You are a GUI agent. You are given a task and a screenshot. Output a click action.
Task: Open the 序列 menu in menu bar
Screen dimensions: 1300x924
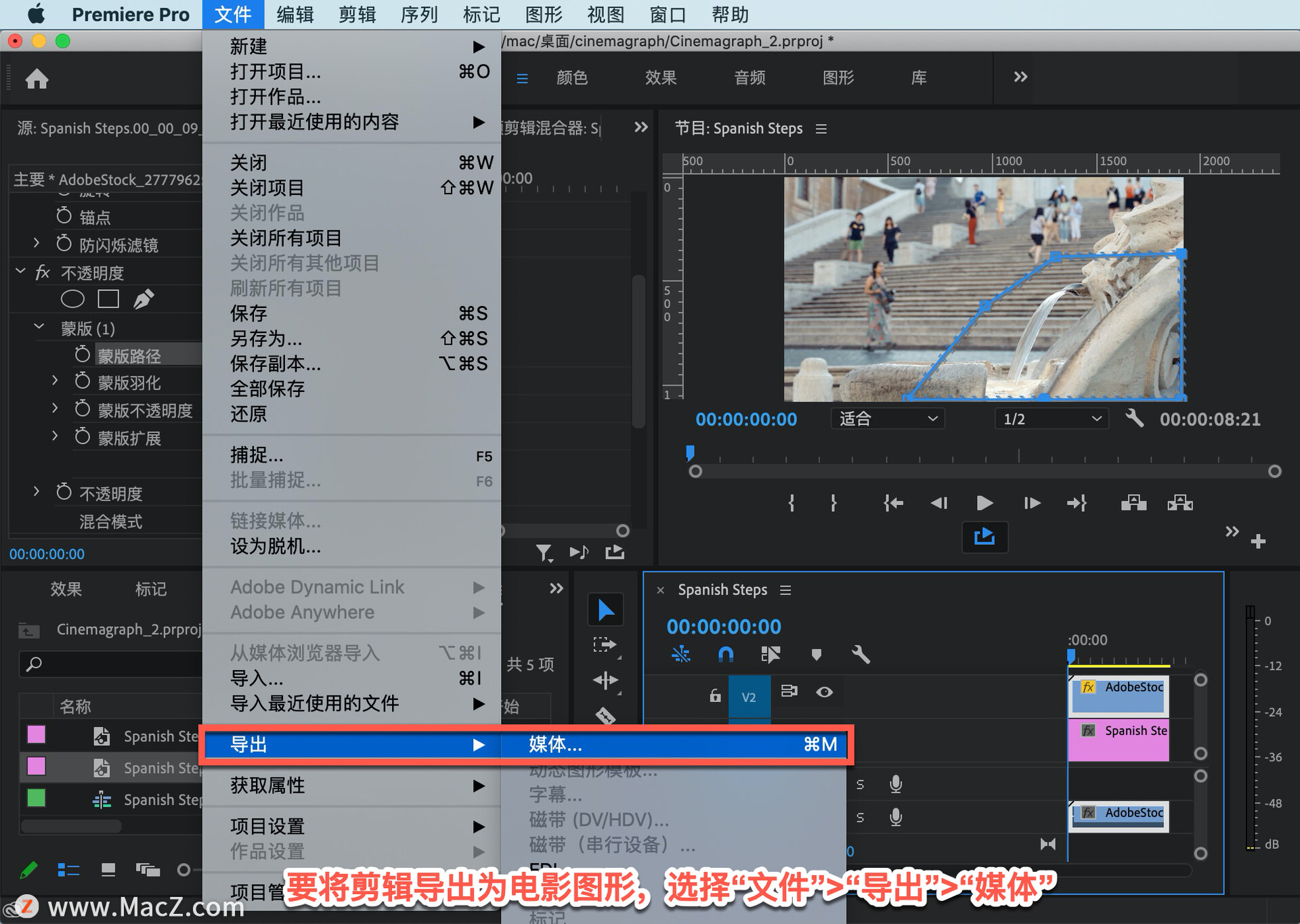pos(419,14)
